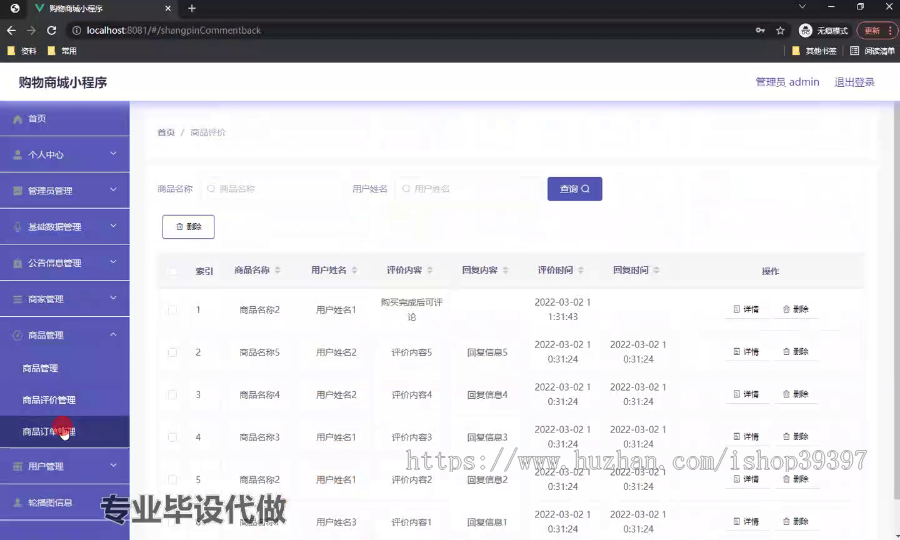Go to 首页 in the breadcrumb

point(166,133)
